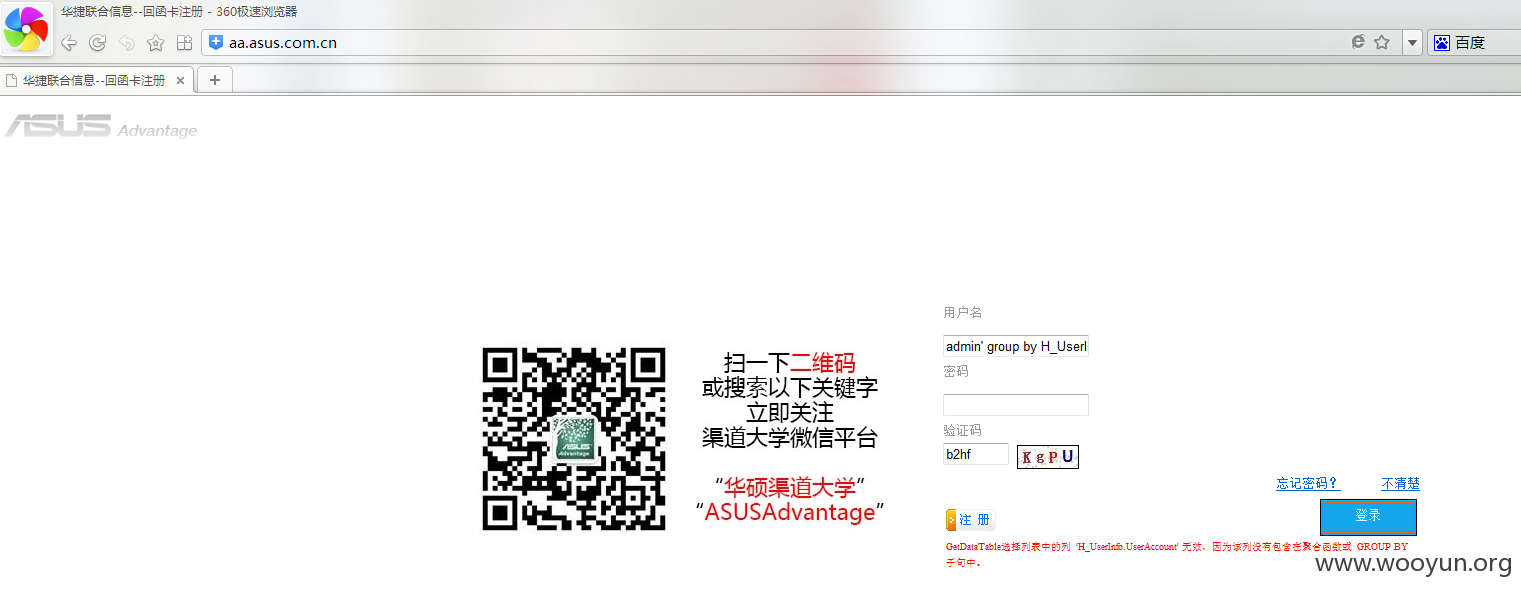Click the ASUSAdvantage red text
The width and height of the screenshot is (1521, 592).
[x=790, y=512]
